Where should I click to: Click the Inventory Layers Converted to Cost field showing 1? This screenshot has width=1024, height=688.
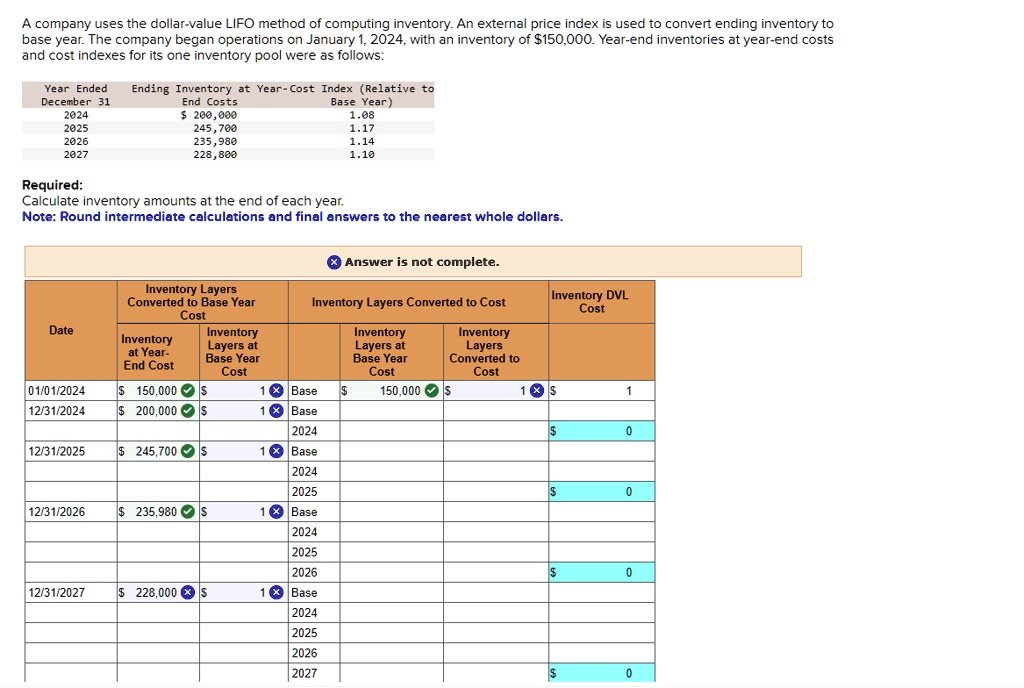pos(490,390)
